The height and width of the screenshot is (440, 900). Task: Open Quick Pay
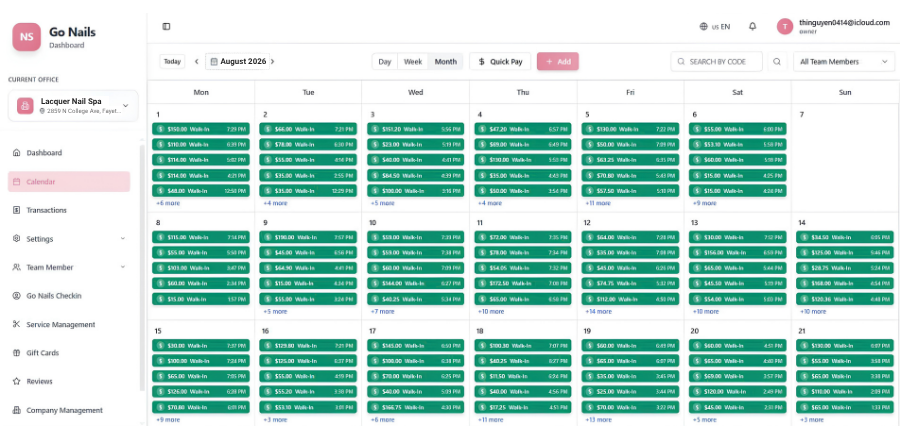click(500, 61)
